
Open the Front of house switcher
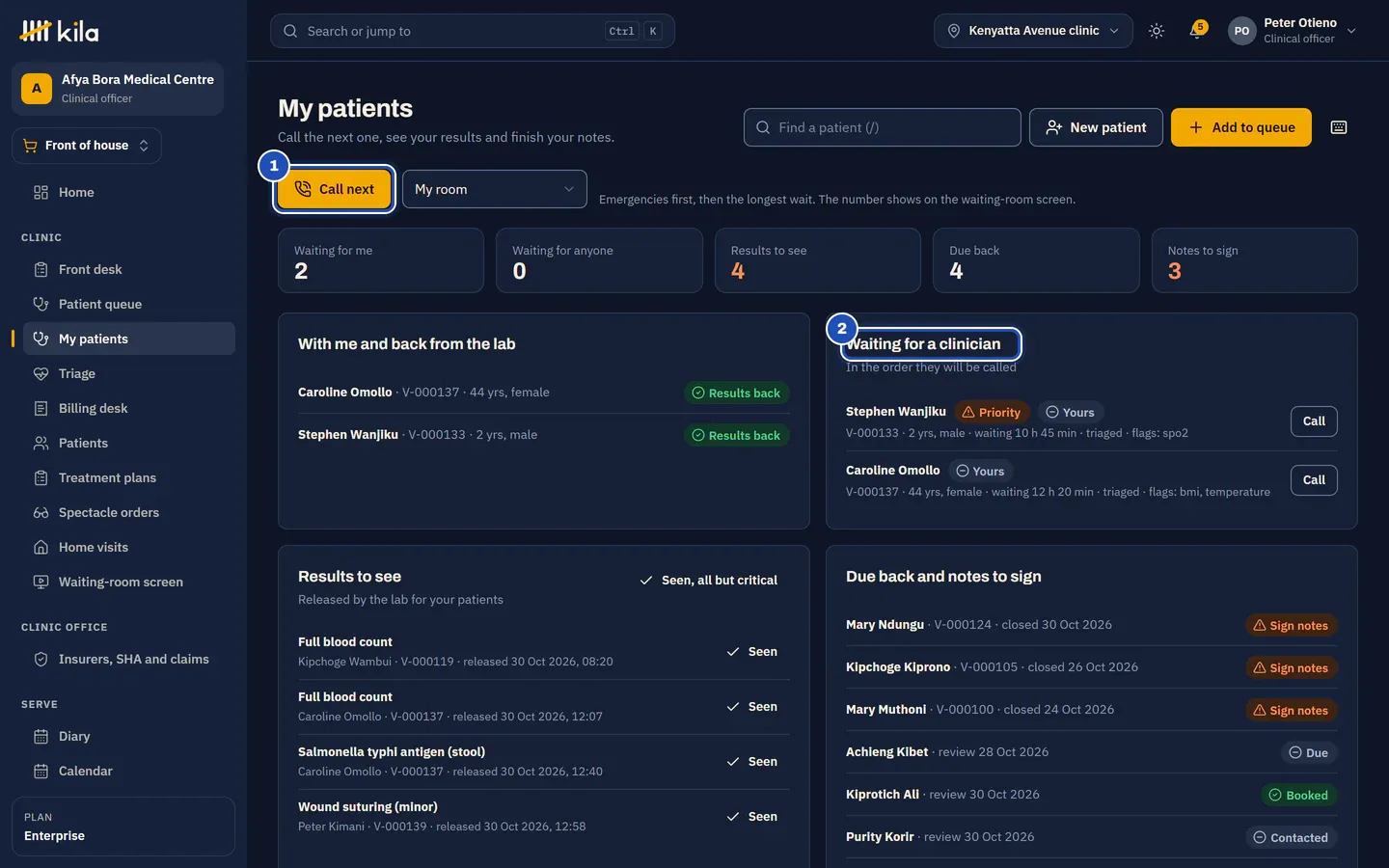pyautogui.click(x=87, y=146)
